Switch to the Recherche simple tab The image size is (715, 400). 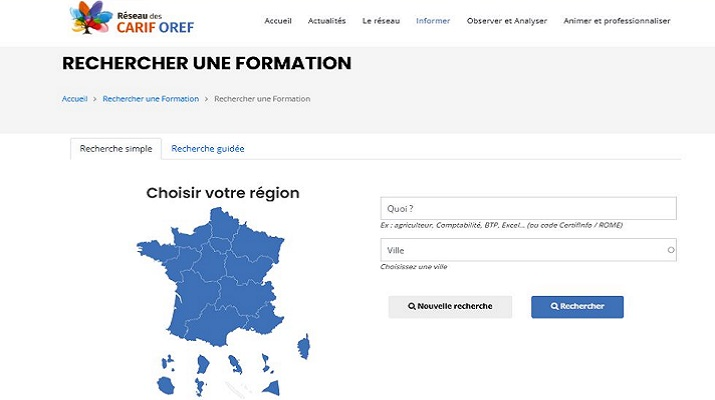coord(116,148)
